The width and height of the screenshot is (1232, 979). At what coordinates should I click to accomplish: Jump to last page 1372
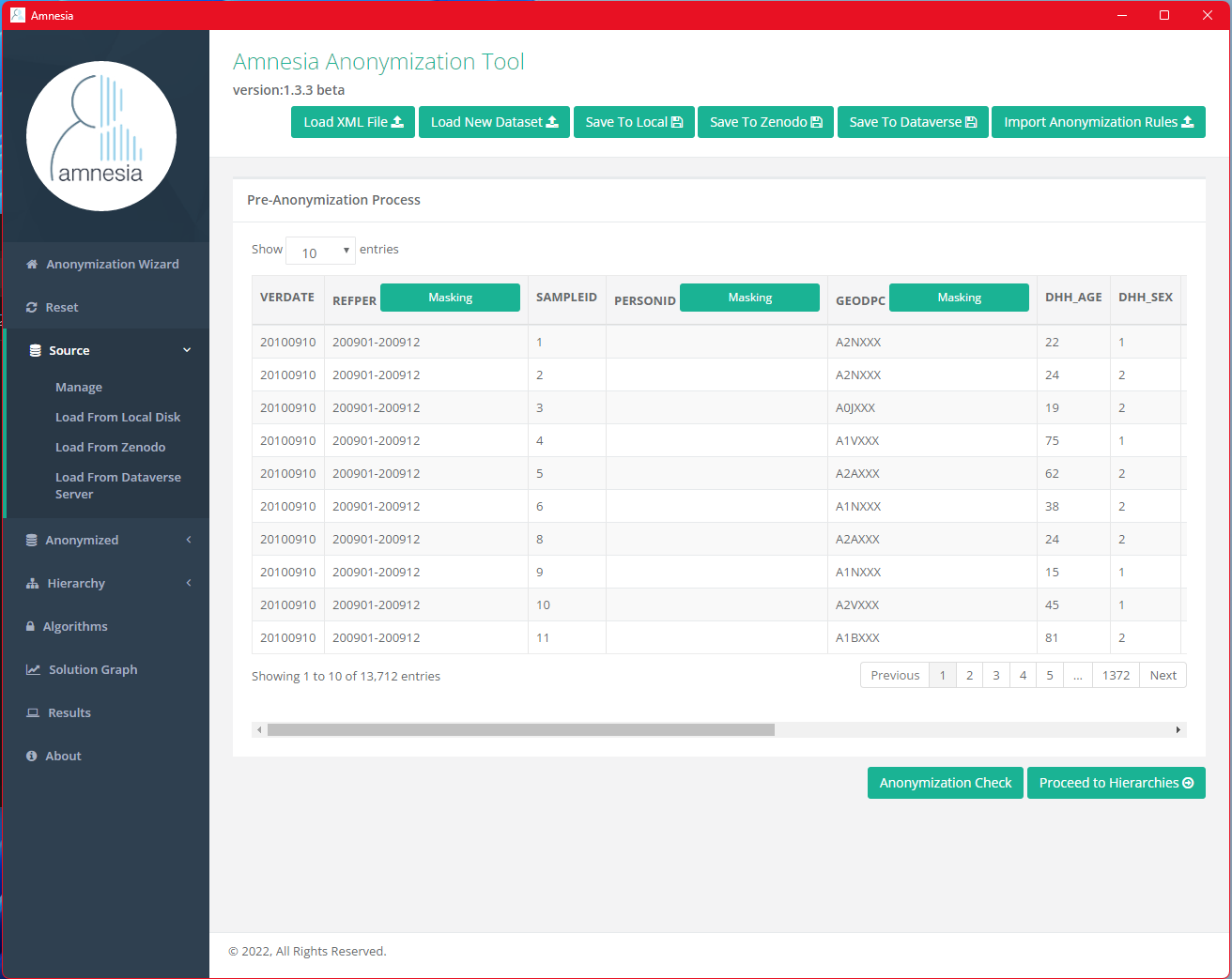1116,676
